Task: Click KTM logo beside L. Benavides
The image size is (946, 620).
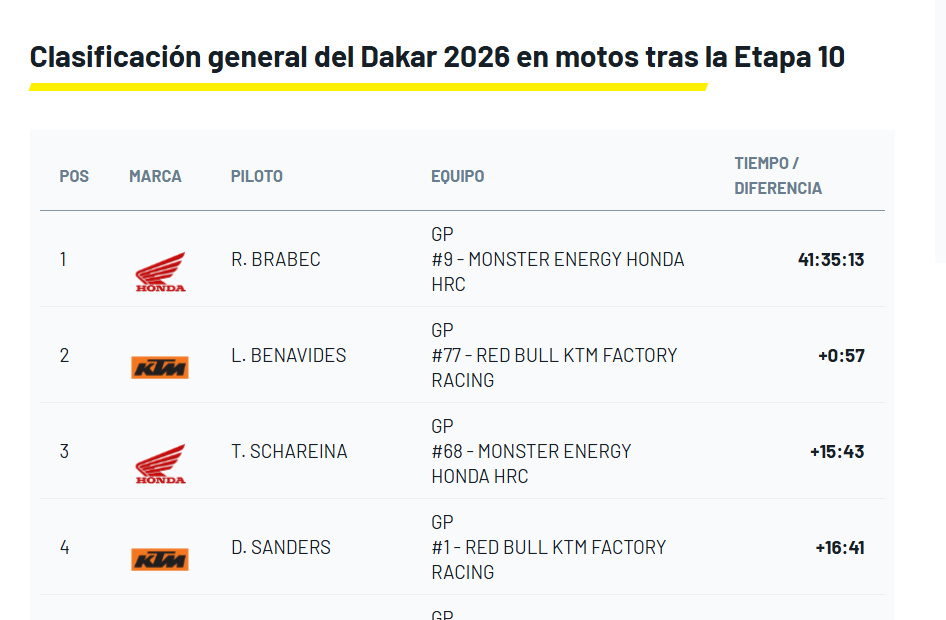Action: pos(160,367)
